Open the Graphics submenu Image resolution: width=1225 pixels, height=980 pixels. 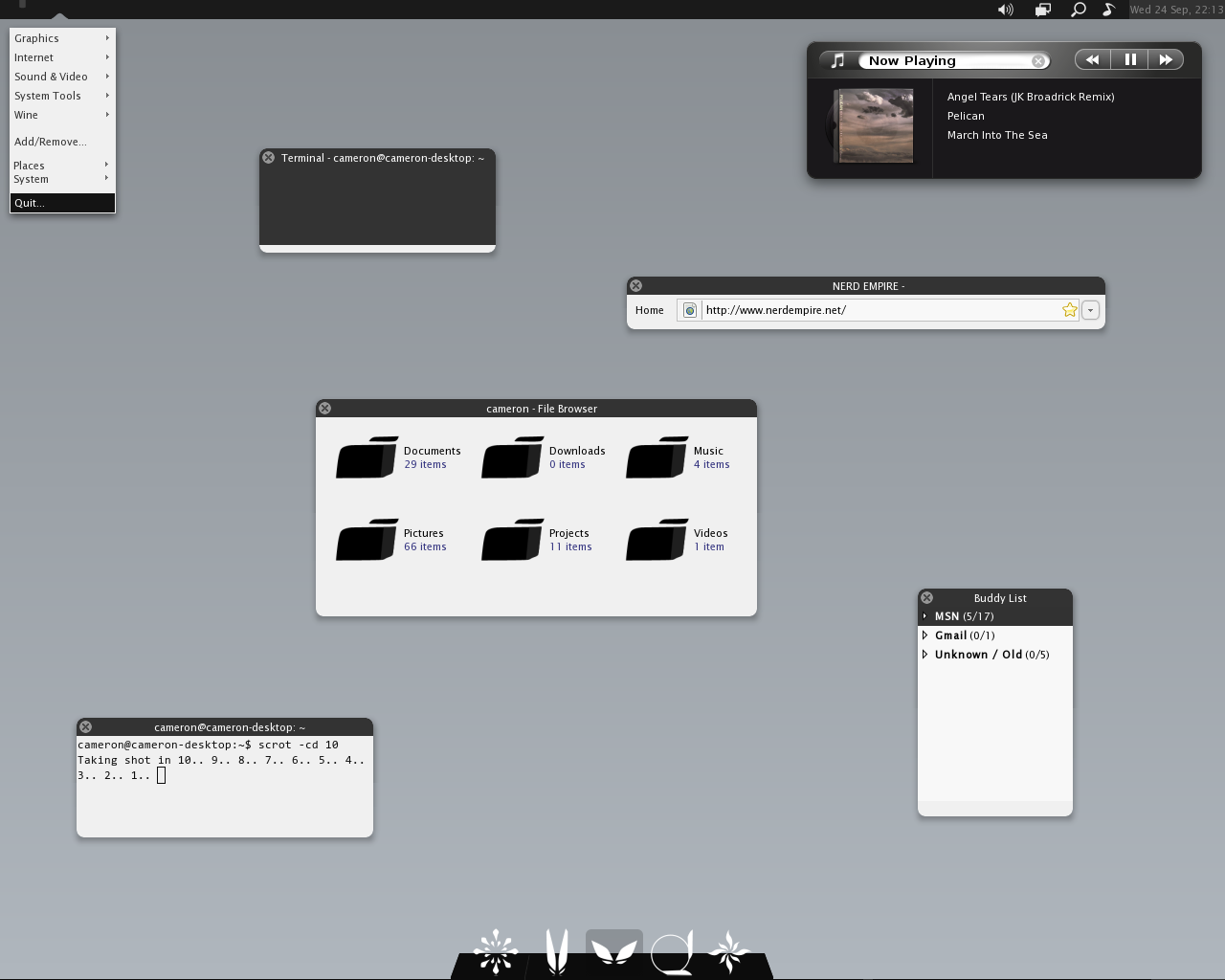[x=62, y=38]
